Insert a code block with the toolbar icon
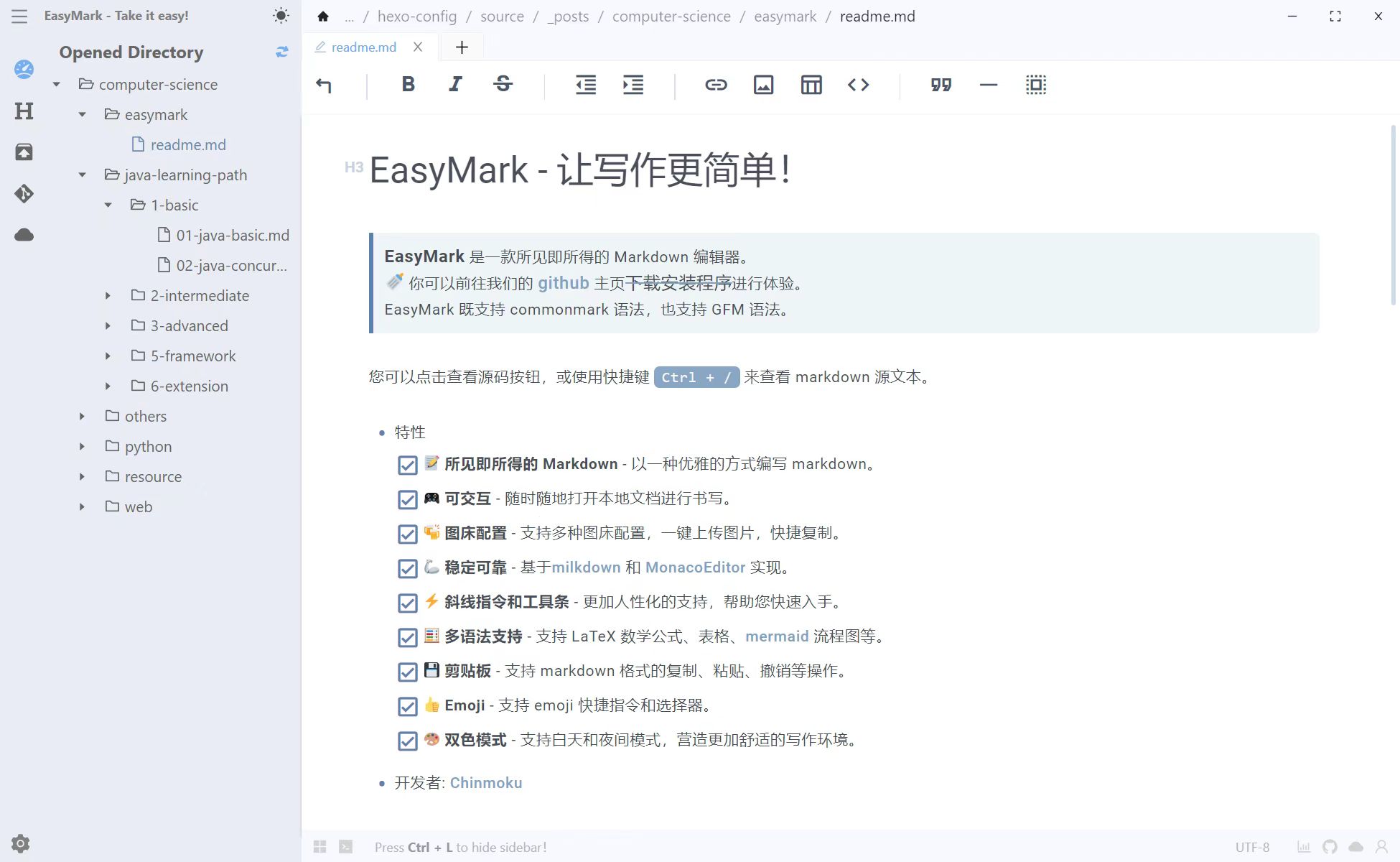 click(x=858, y=85)
